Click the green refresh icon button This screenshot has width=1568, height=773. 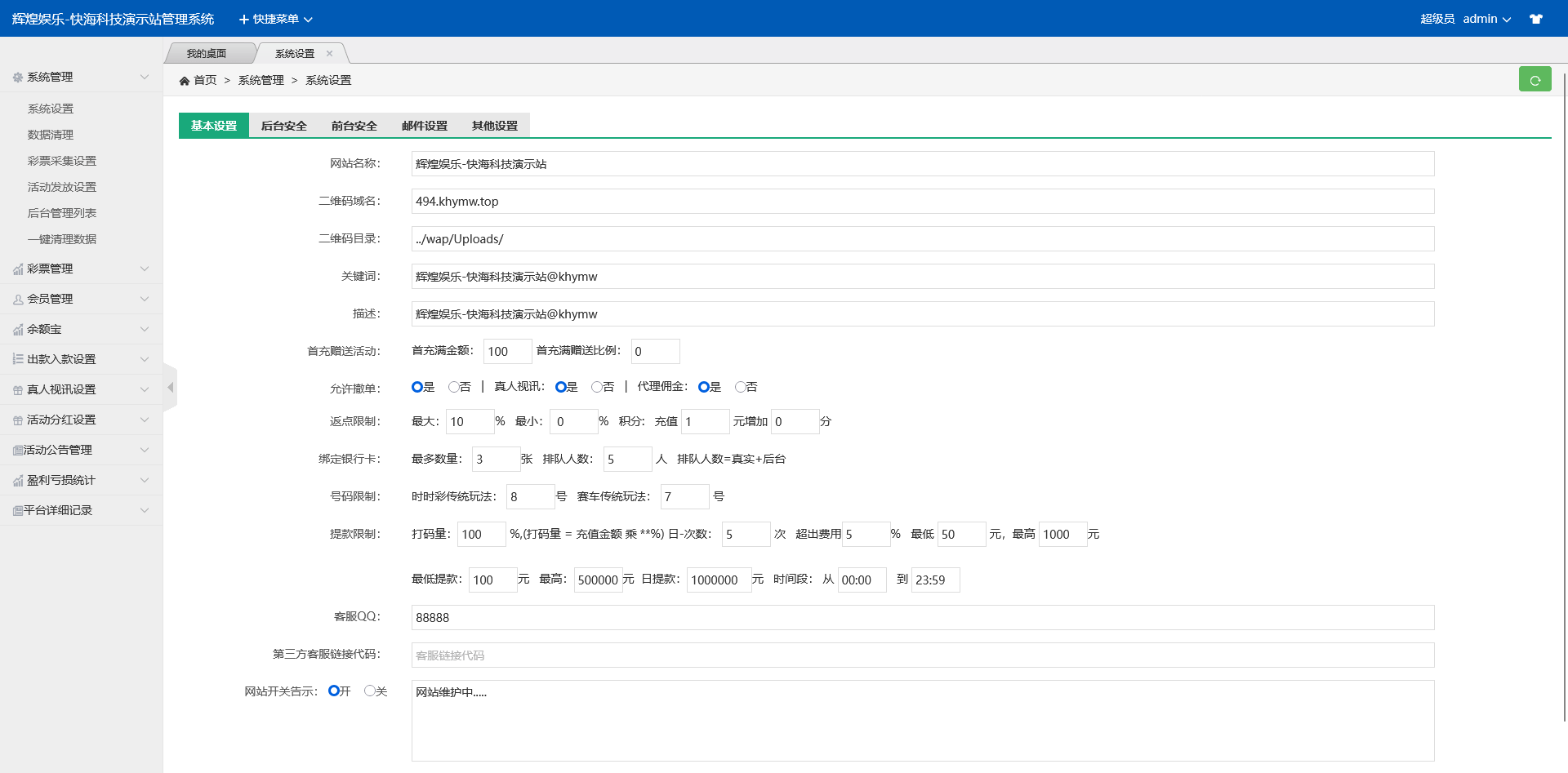[x=1535, y=79]
